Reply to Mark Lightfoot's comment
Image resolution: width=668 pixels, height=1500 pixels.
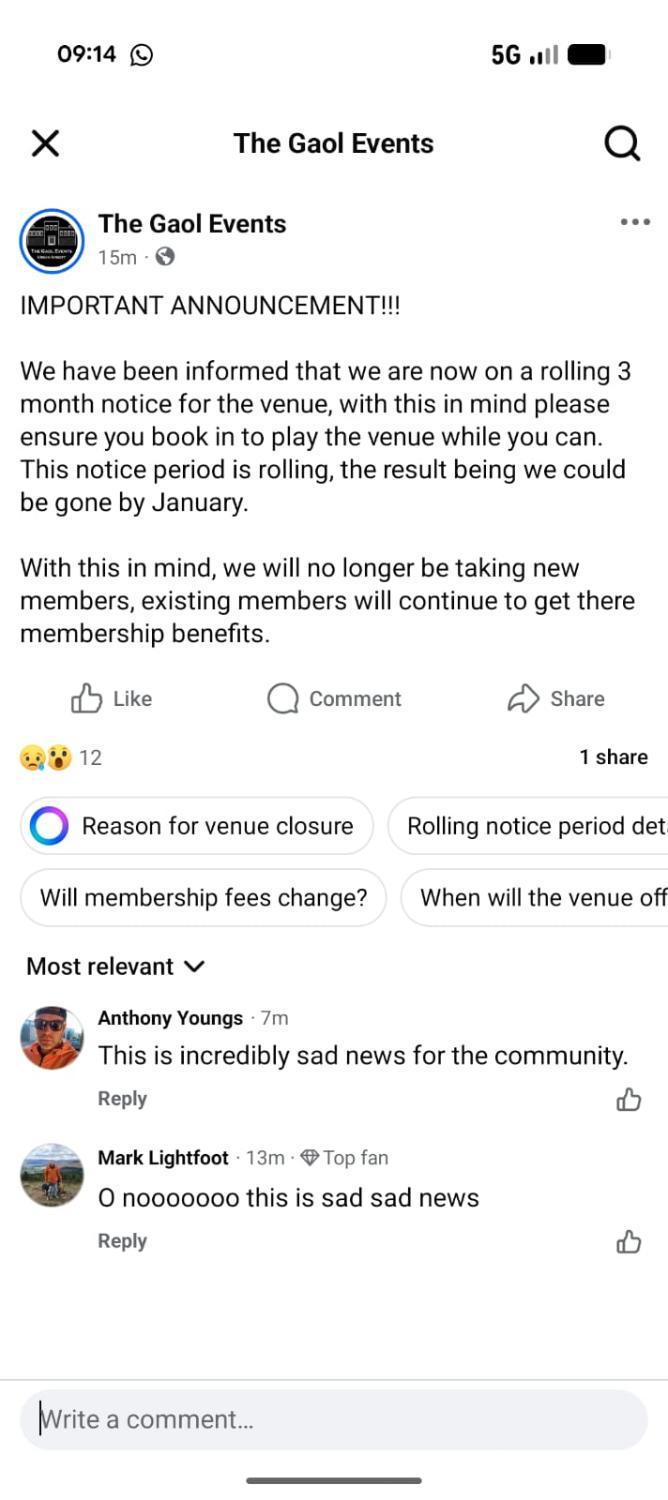point(122,1241)
